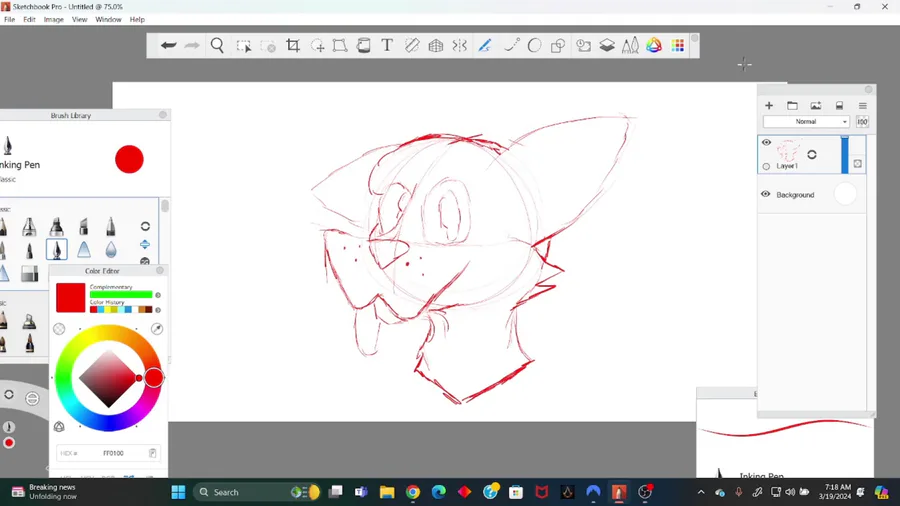This screenshot has height=506, width=900.
Task: Click the hue handle on the color wheel
Action: 154,377
